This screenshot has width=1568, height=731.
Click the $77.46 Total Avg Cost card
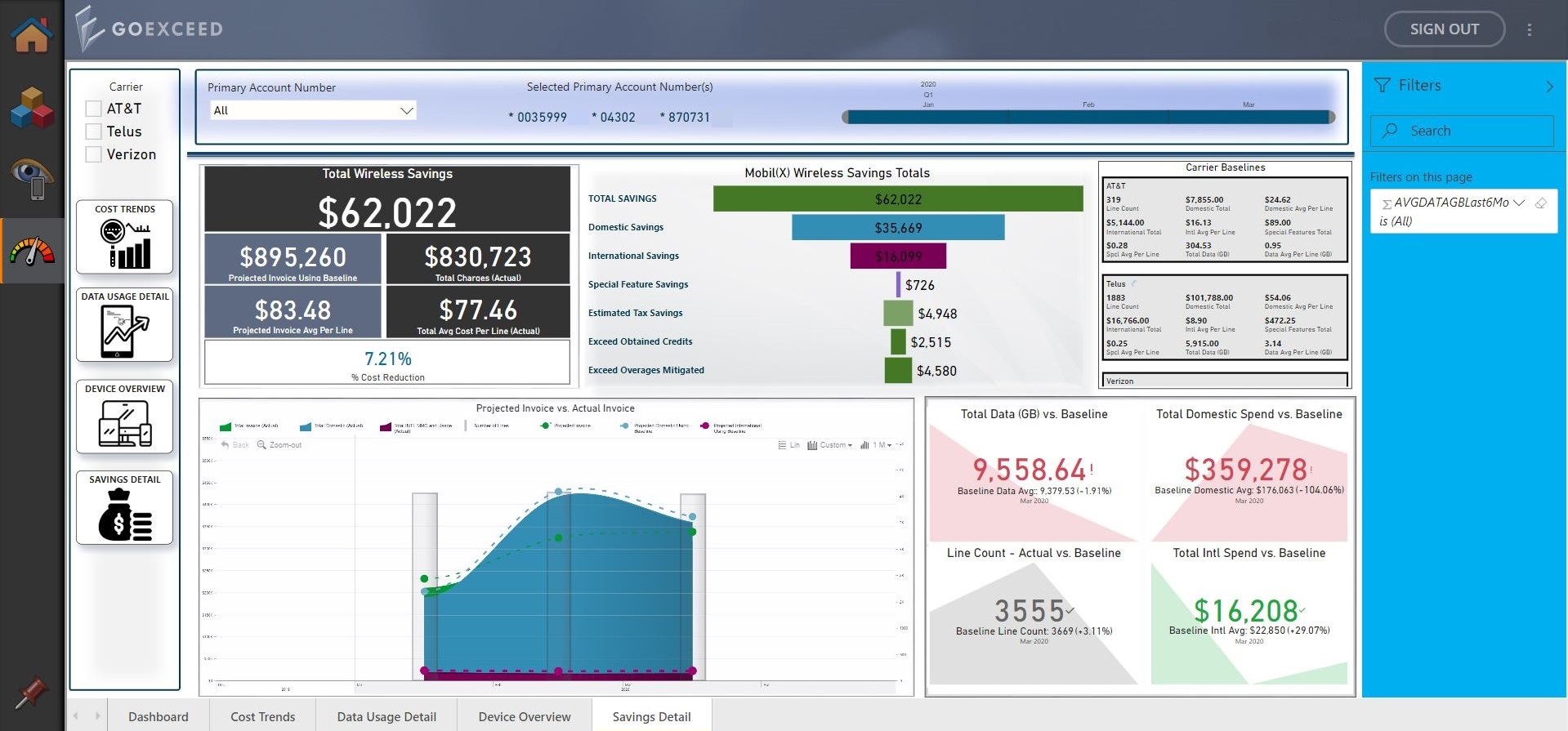478,311
